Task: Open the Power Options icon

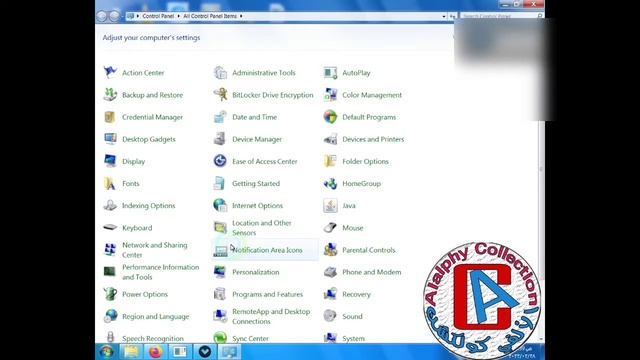Action: (110, 294)
